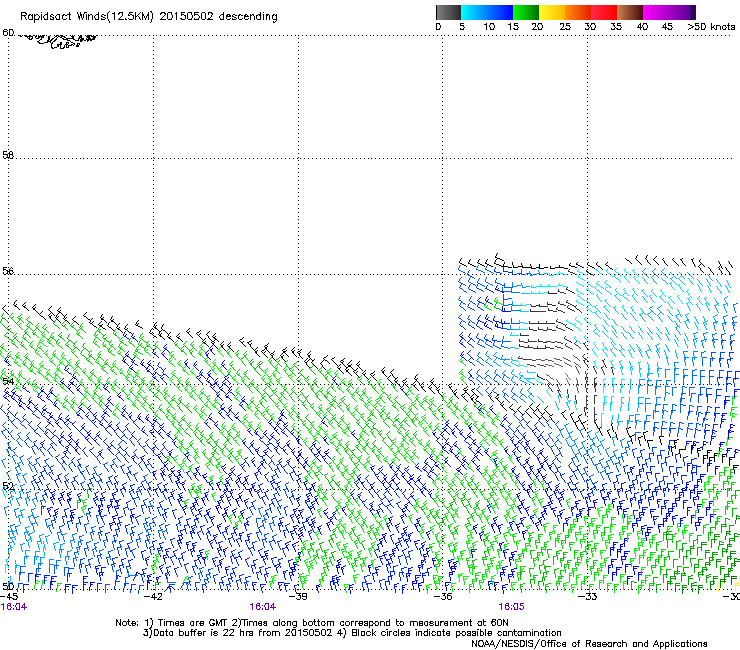
Task: Select the latitude label '52'
Action: click(x=8, y=486)
